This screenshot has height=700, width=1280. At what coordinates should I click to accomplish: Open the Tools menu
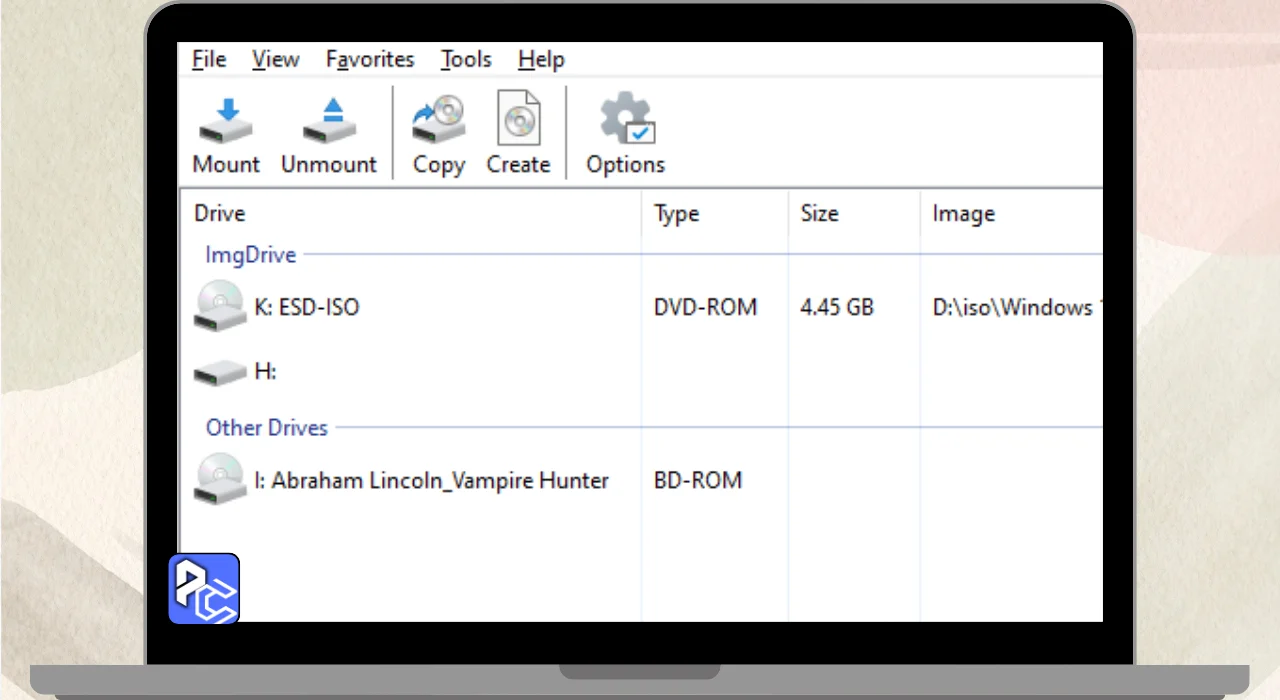tap(466, 60)
